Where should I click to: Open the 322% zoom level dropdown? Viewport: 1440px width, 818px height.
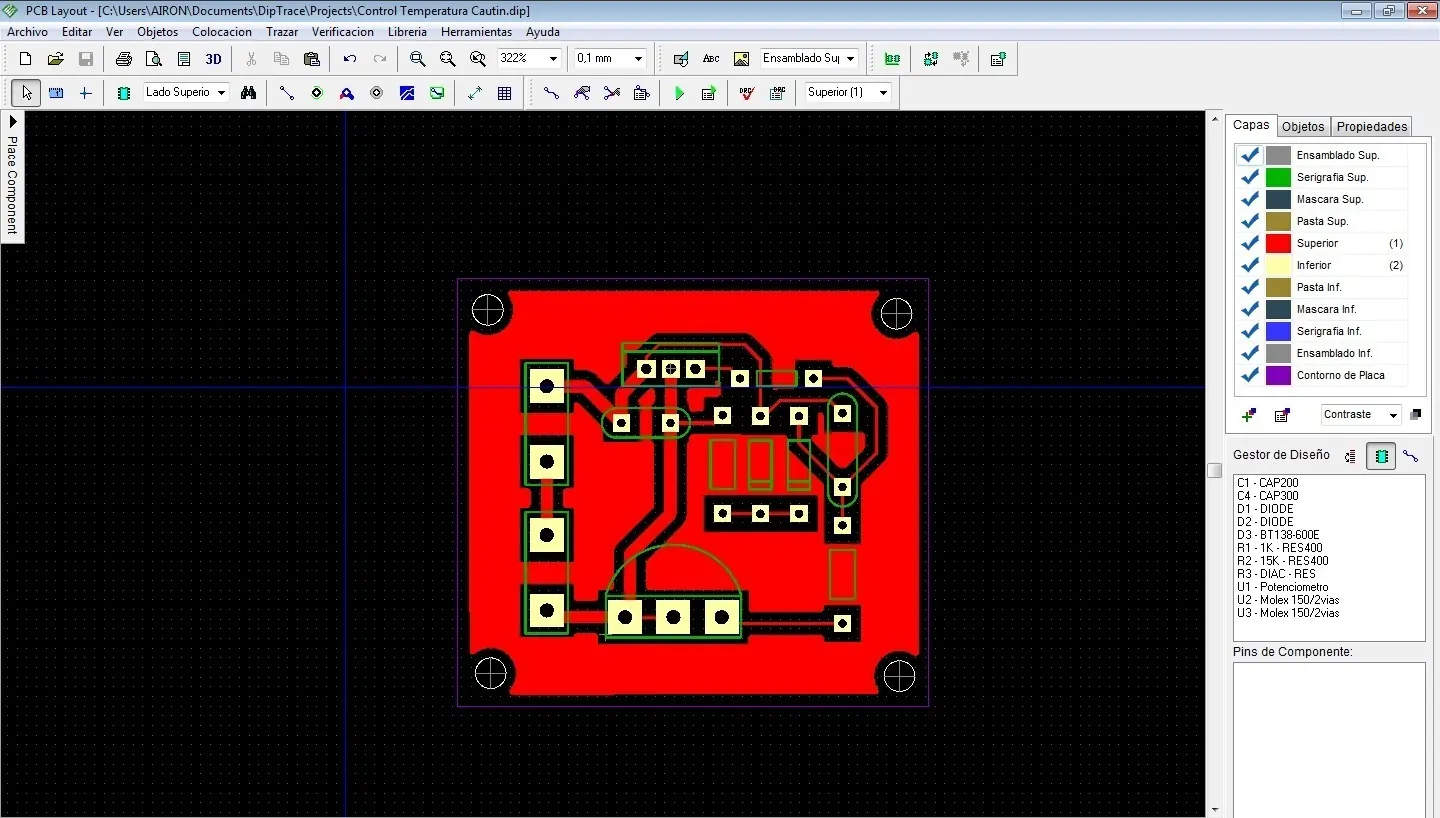click(553, 59)
